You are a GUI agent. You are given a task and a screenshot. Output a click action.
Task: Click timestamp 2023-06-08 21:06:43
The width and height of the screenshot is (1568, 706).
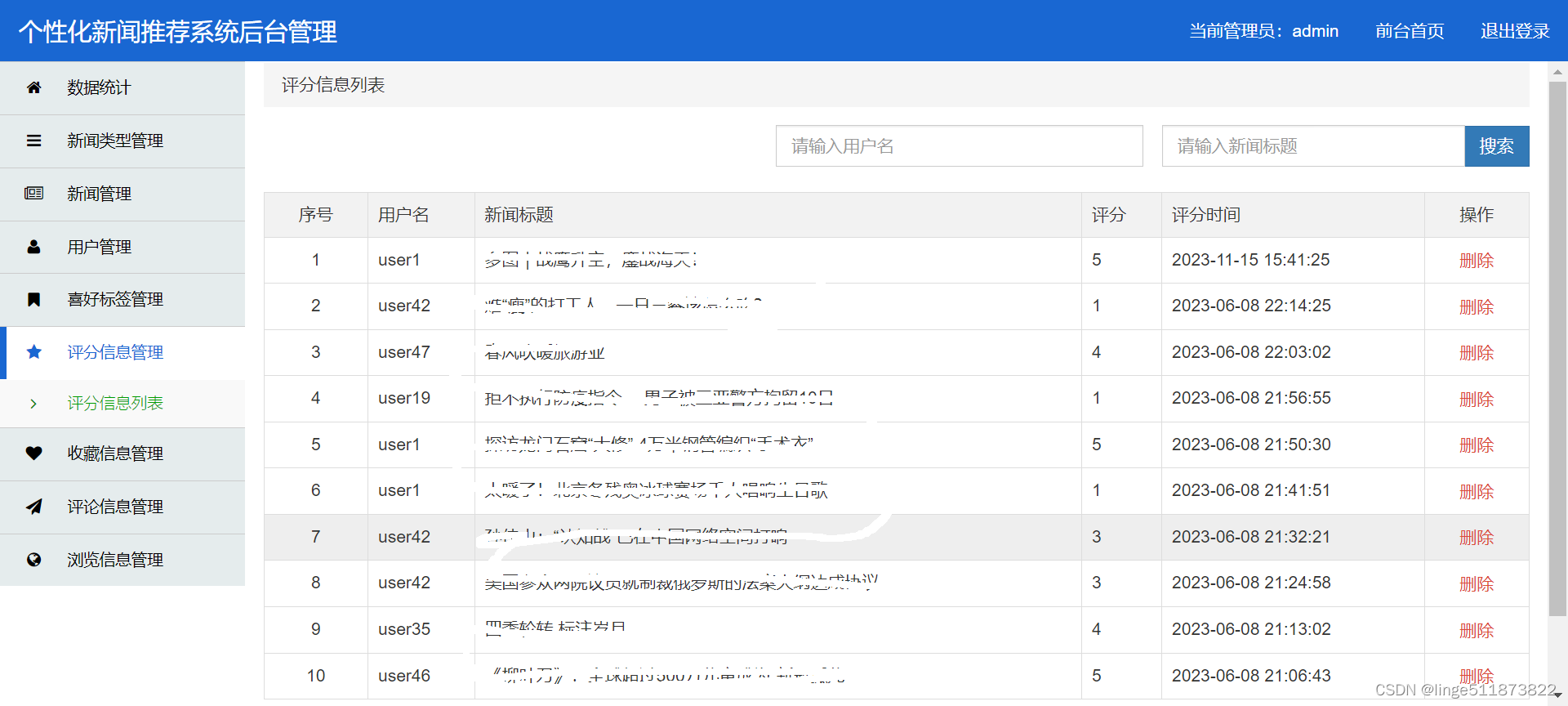[x=1250, y=676]
